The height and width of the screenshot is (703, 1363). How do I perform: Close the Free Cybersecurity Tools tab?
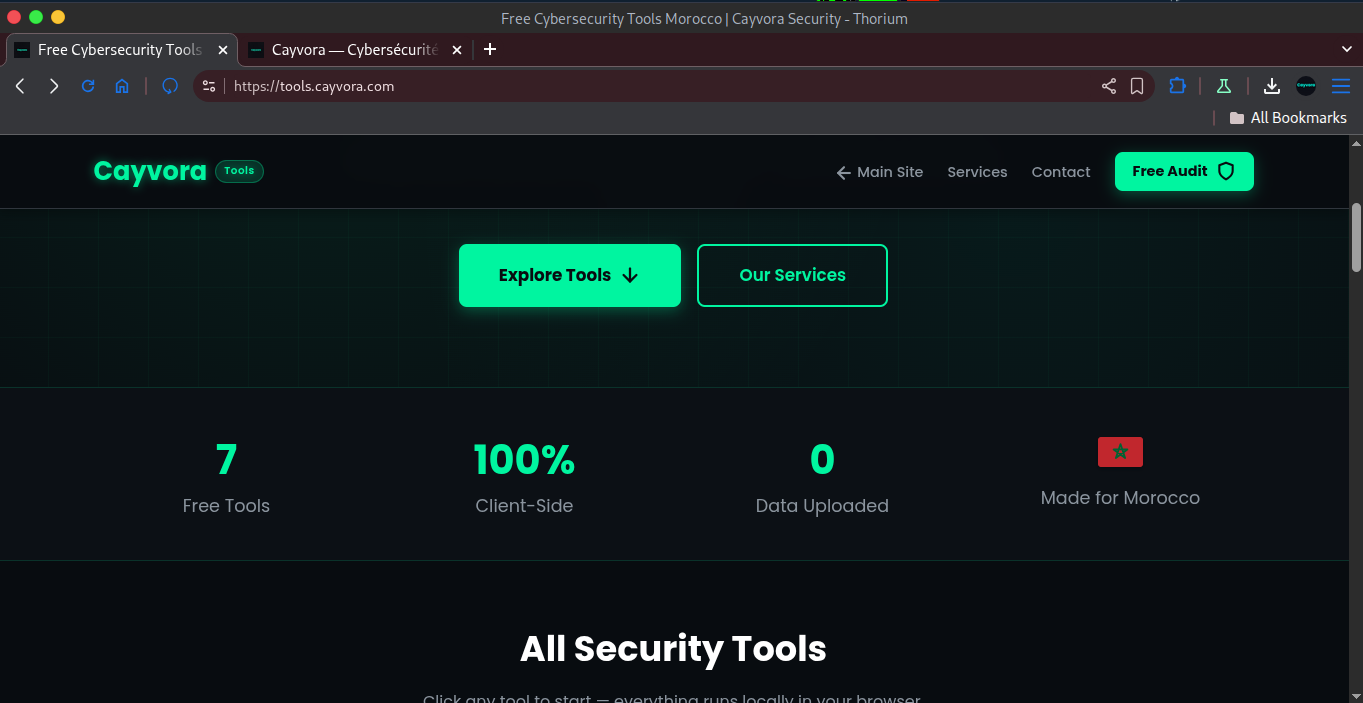pyautogui.click(x=223, y=49)
